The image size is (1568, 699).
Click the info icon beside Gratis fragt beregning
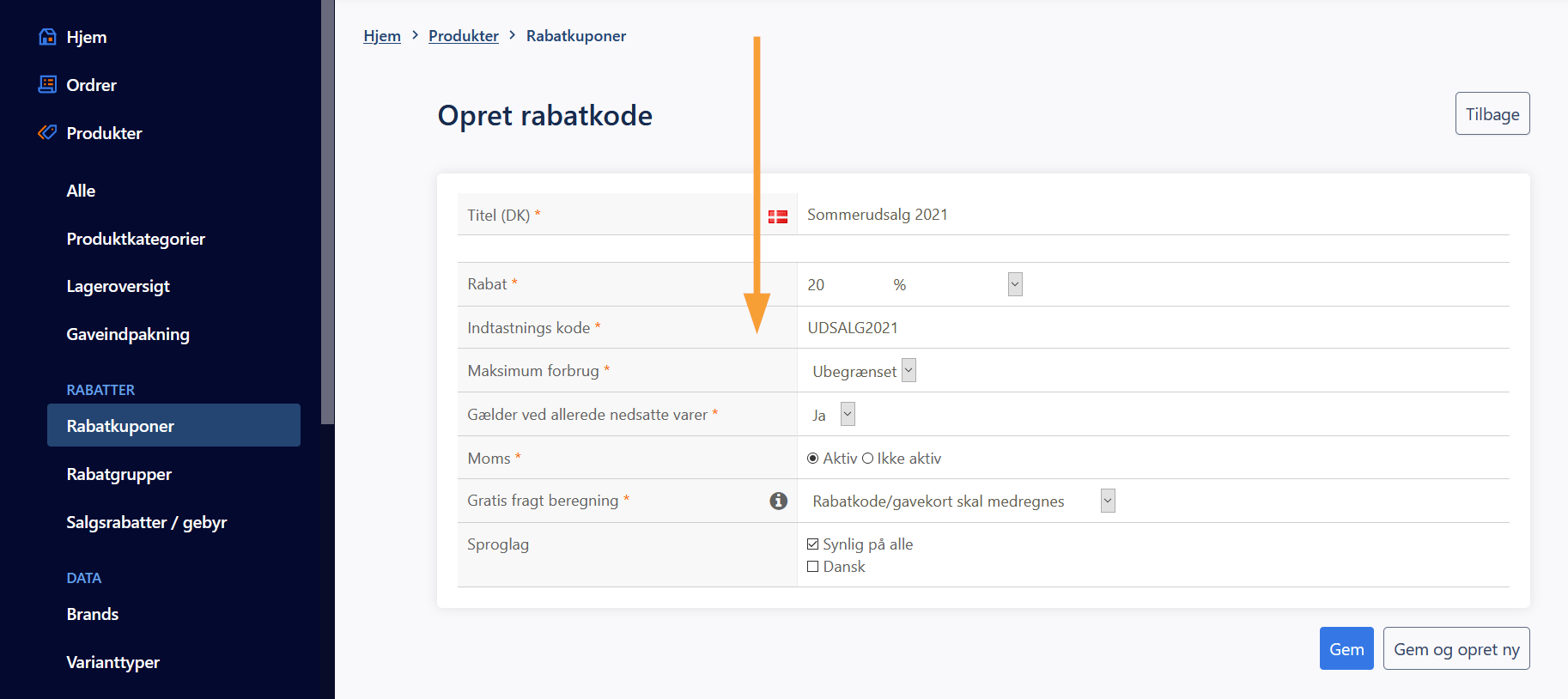tap(778, 501)
